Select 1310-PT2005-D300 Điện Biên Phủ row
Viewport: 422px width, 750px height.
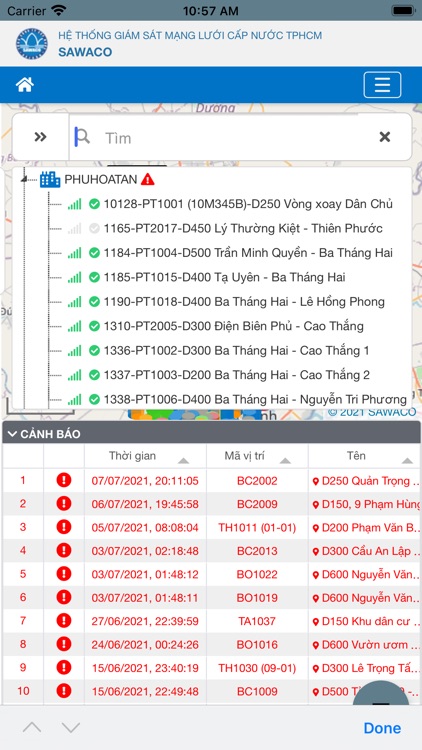(233, 326)
